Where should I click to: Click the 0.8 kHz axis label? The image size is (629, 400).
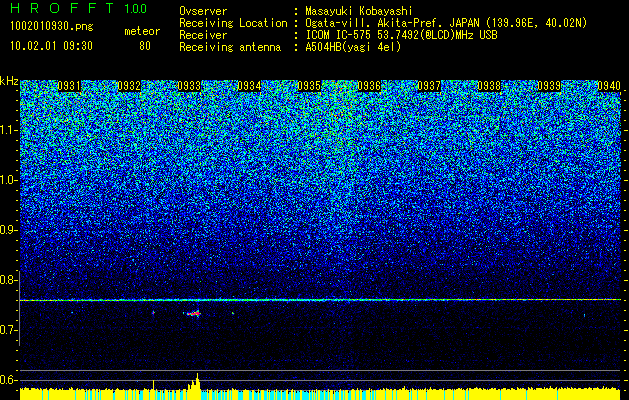coord(9,280)
